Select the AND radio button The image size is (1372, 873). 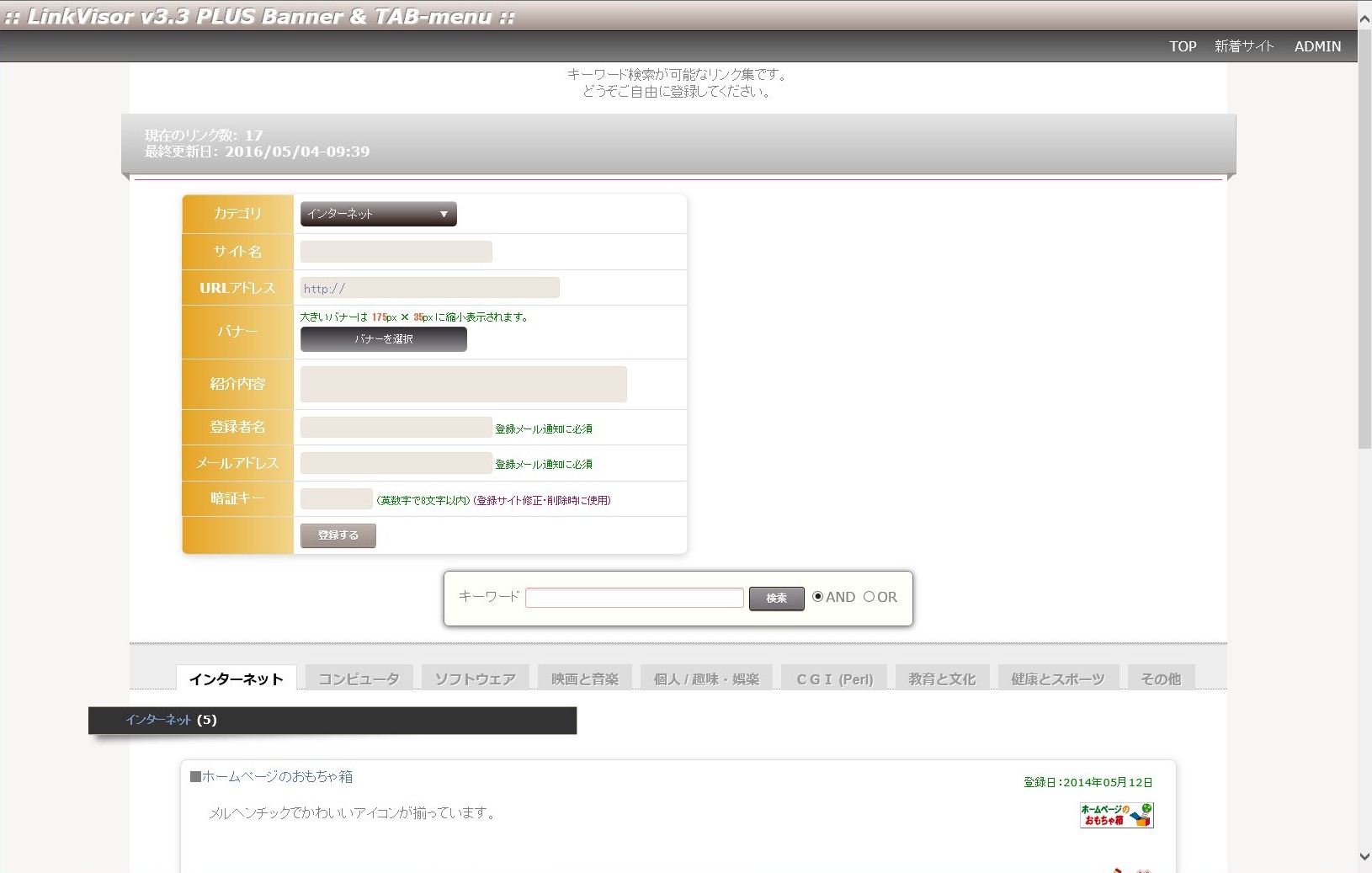click(817, 597)
